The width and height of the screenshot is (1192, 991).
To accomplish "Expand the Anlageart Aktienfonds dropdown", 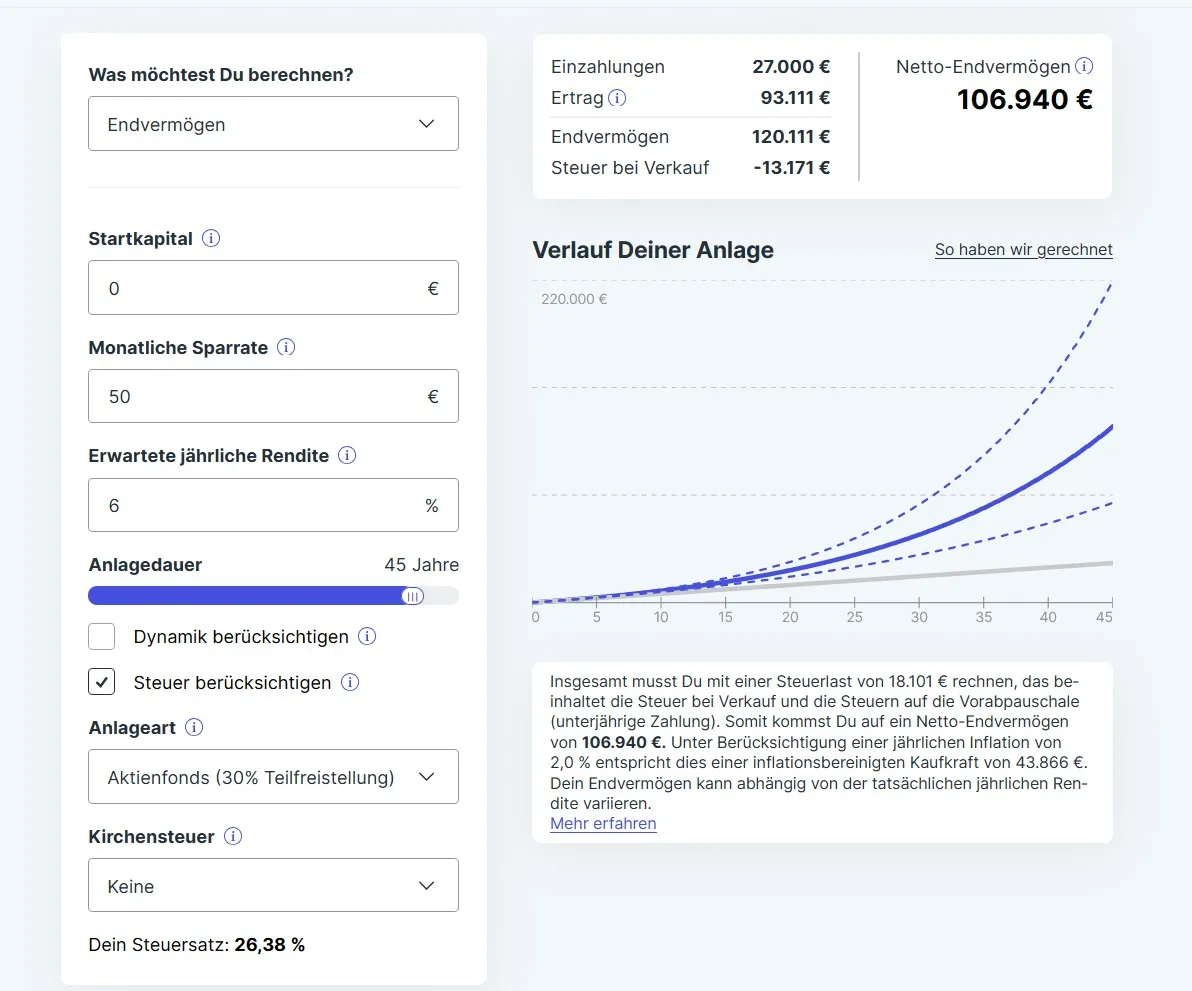I will pyautogui.click(x=273, y=777).
